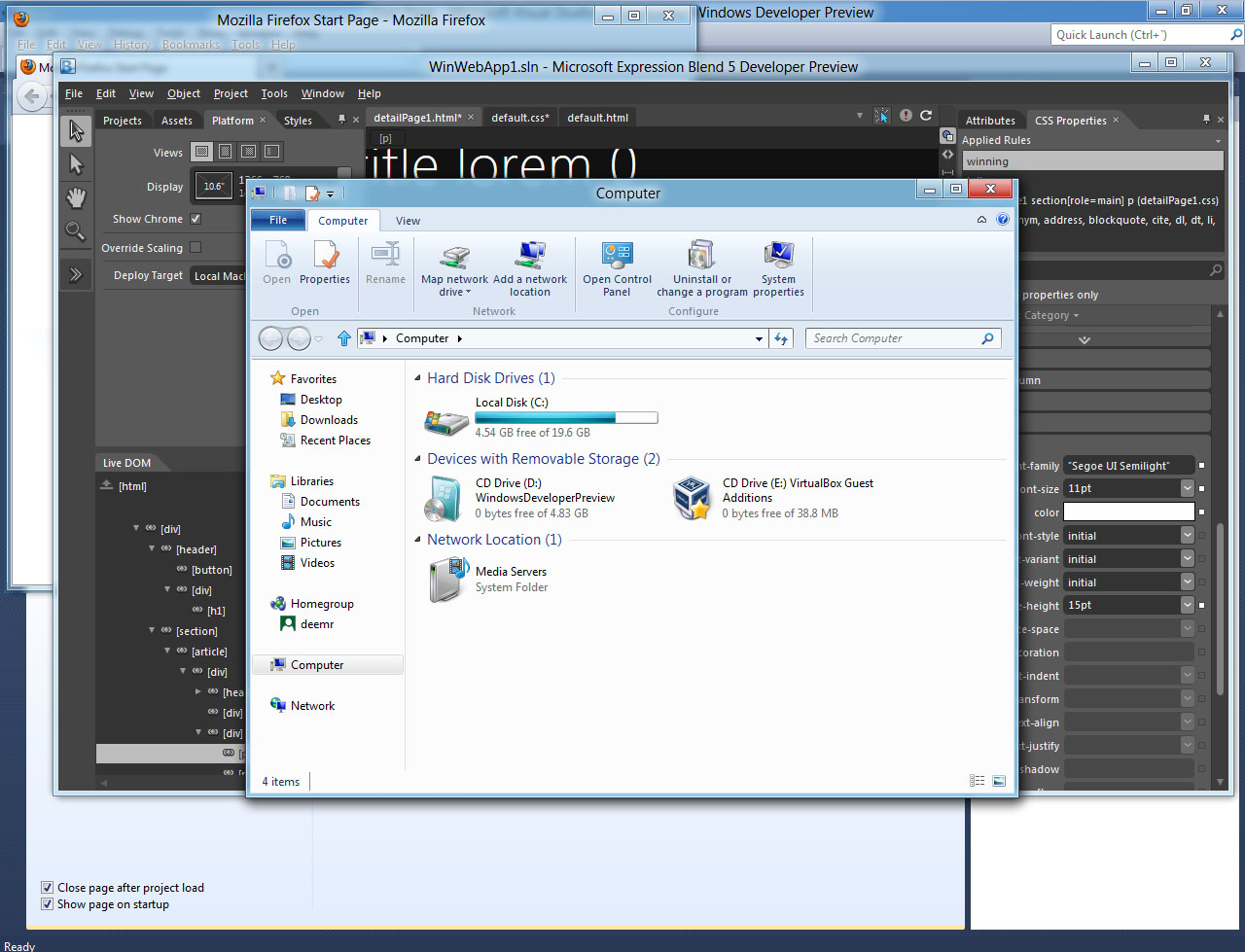This screenshot has height=952, width=1245.
Task: Collapse Devices with Removable Storage group
Action: point(418,459)
